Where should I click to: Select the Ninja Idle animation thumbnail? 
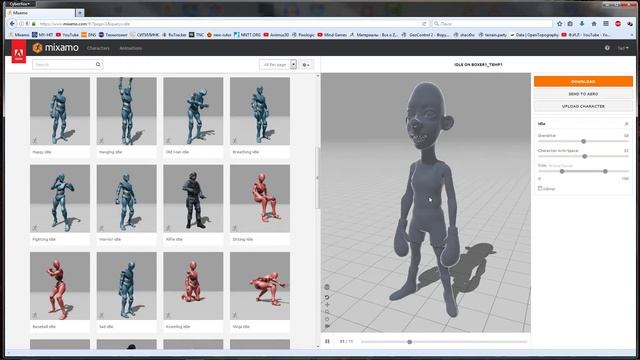(x=260, y=286)
